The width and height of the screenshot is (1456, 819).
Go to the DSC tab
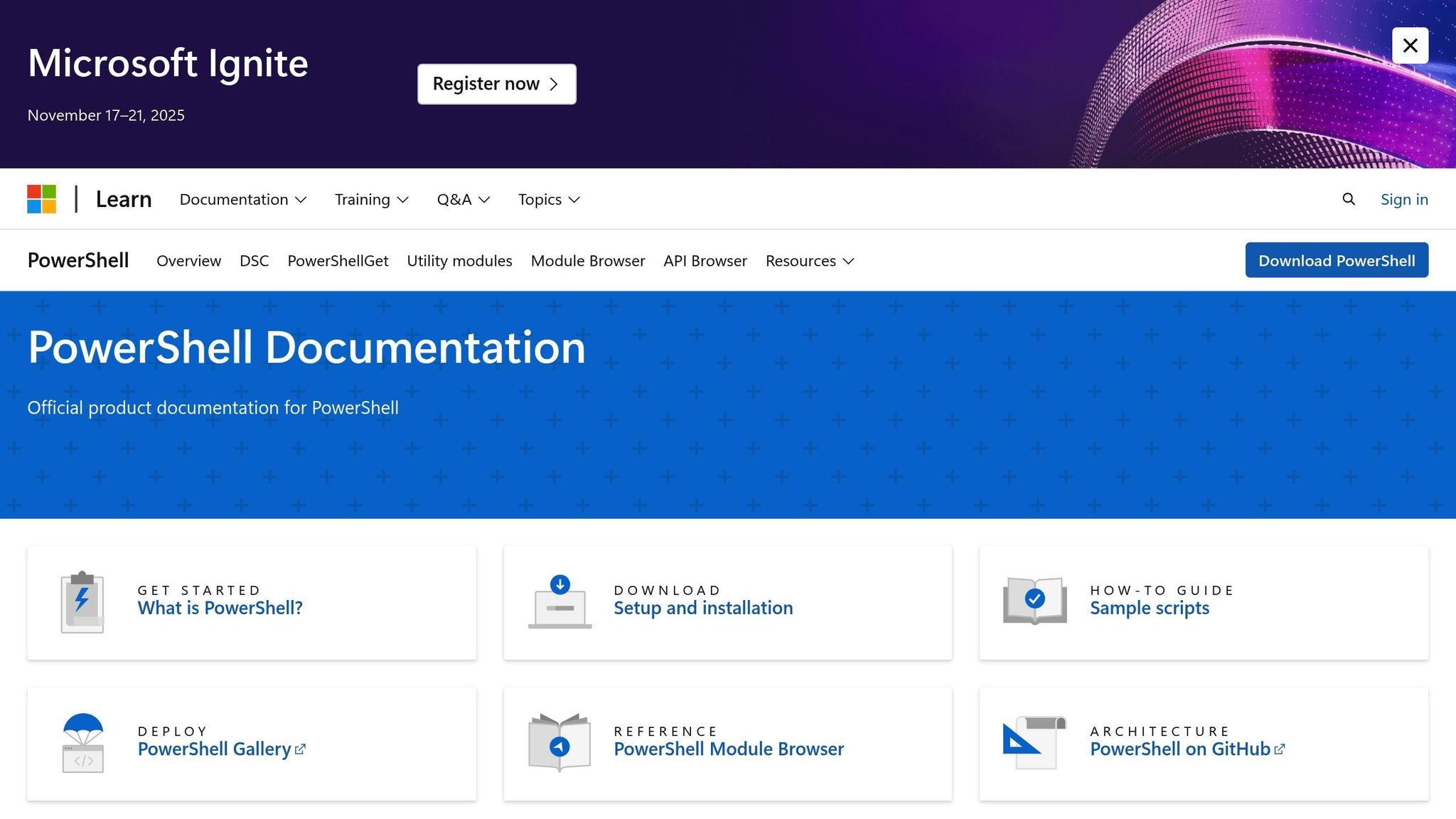coord(254,261)
